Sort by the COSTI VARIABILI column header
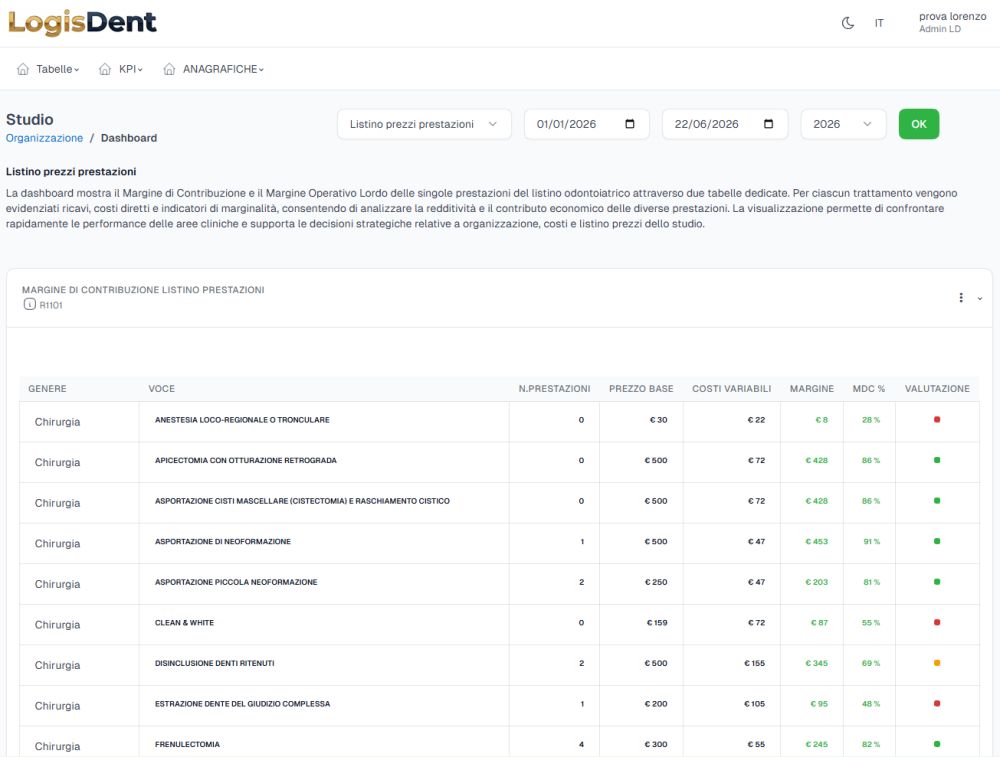The width and height of the screenshot is (1000, 757). pyautogui.click(x=732, y=388)
